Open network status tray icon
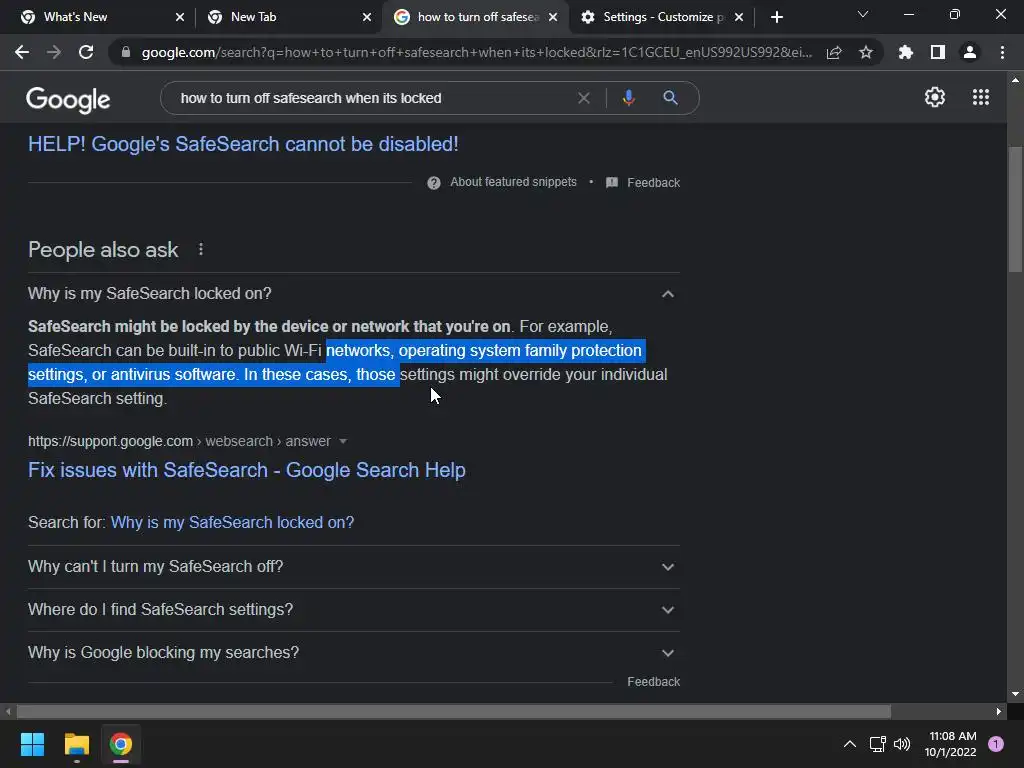The image size is (1024, 768). 877,744
